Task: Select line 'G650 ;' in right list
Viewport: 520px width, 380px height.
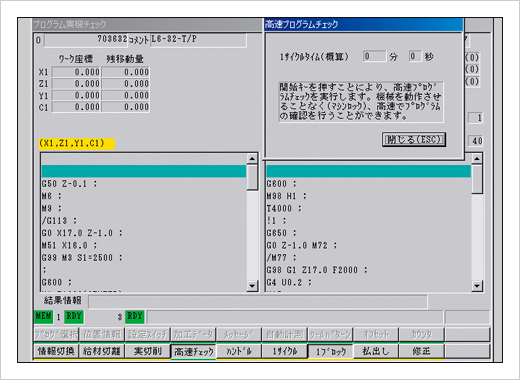Action: [x=369, y=233]
